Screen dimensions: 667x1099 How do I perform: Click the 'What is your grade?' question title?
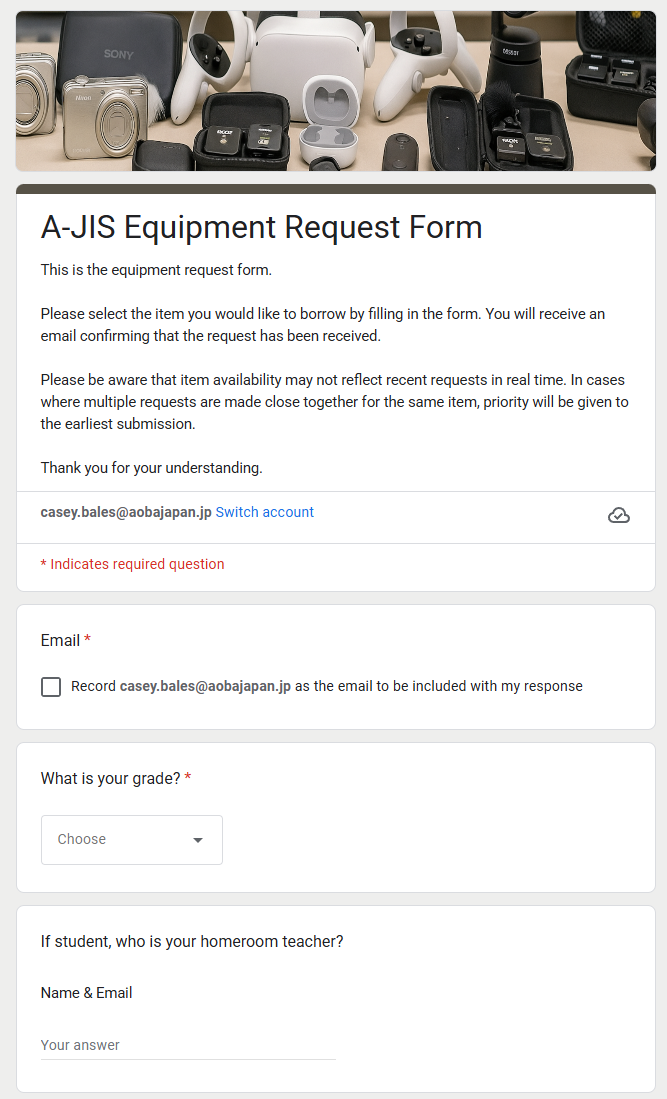pos(110,778)
